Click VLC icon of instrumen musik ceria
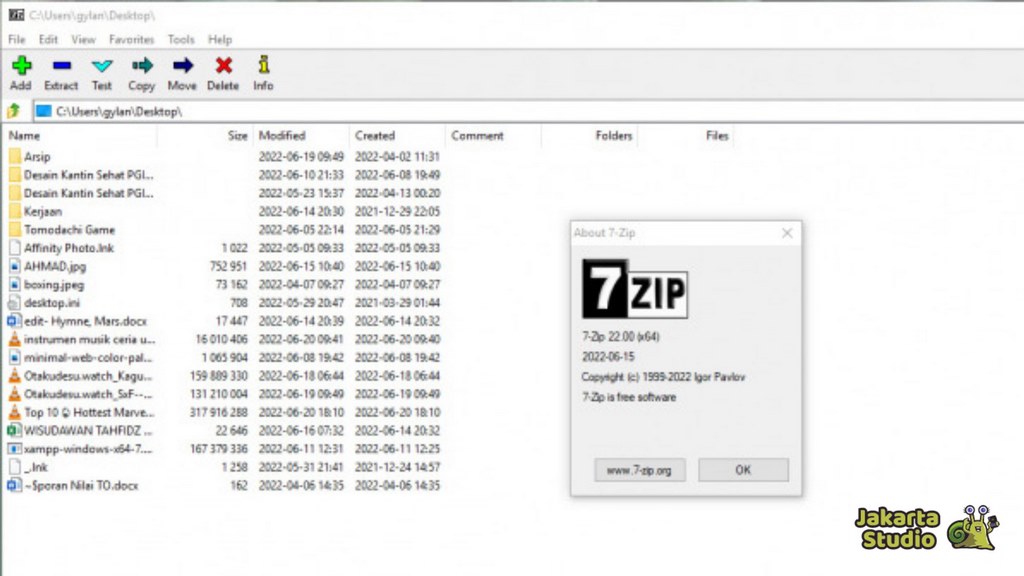The image size is (1024, 576). pos(14,340)
